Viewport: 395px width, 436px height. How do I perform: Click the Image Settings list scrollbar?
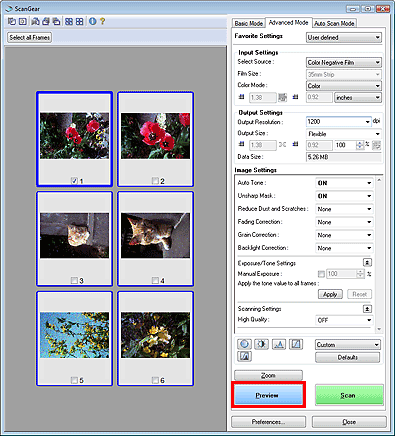pos(379,255)
